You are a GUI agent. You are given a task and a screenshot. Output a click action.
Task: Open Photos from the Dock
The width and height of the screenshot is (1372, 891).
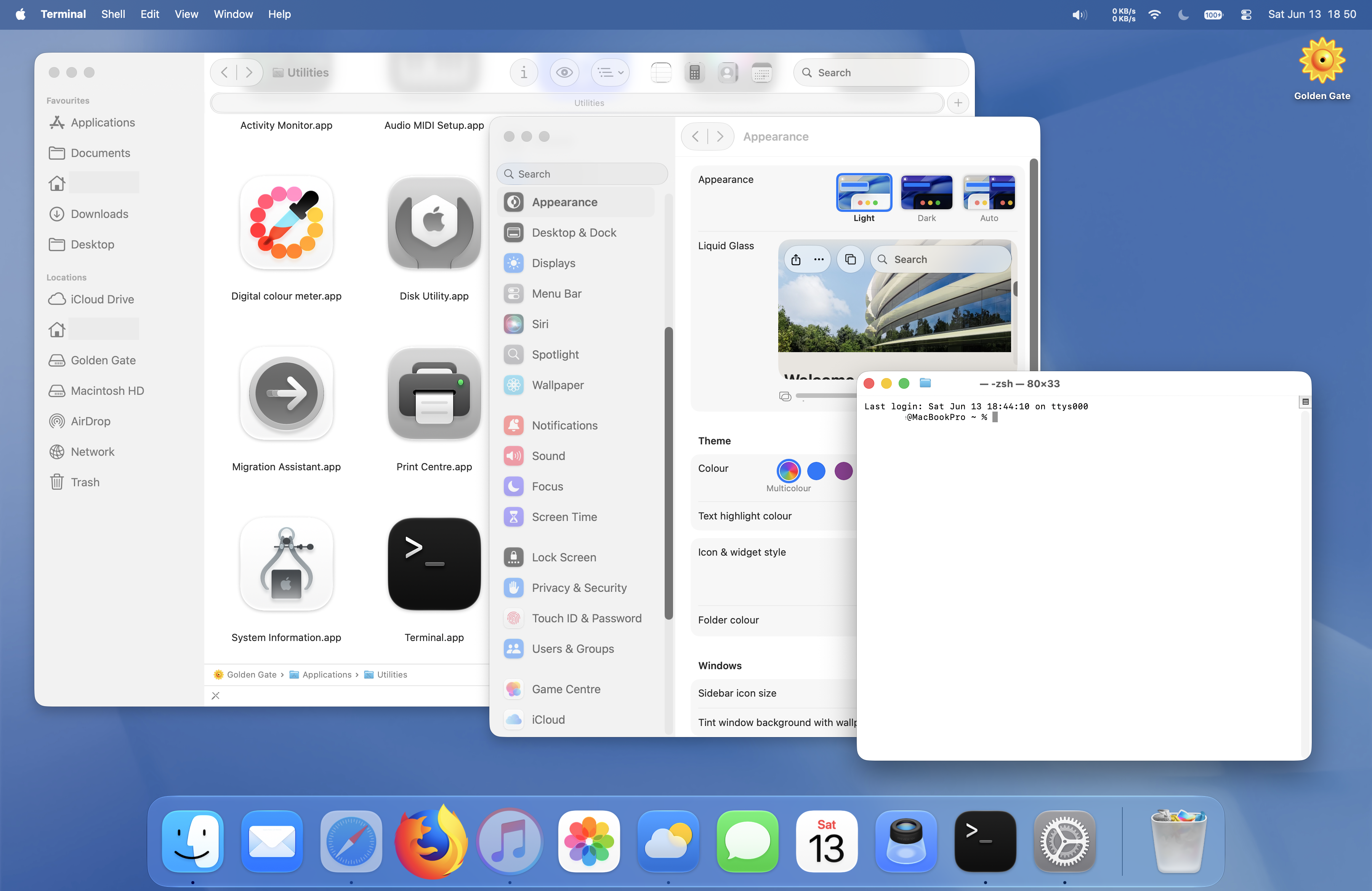pos(588,841)
